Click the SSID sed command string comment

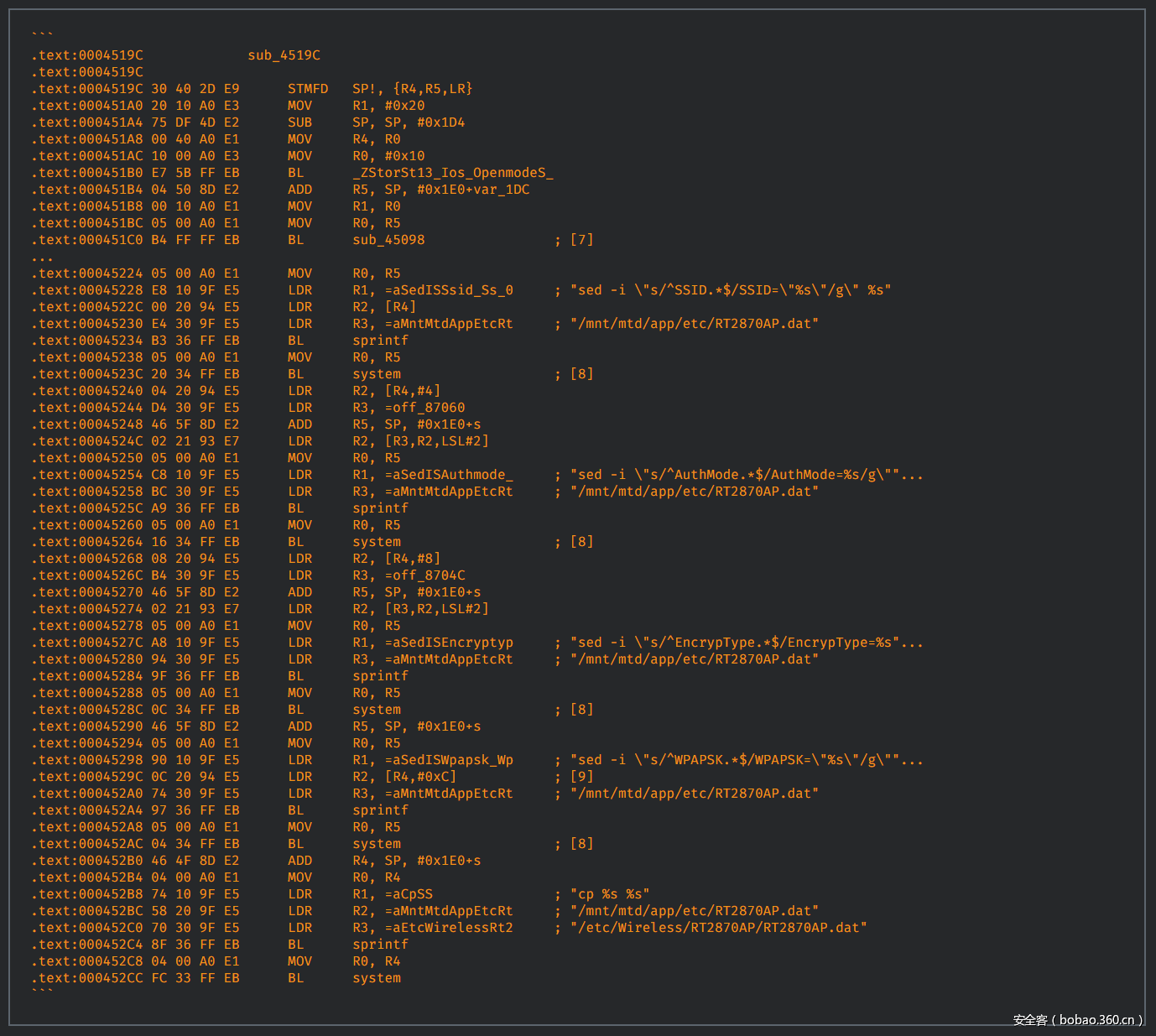[x=730, y=290]
